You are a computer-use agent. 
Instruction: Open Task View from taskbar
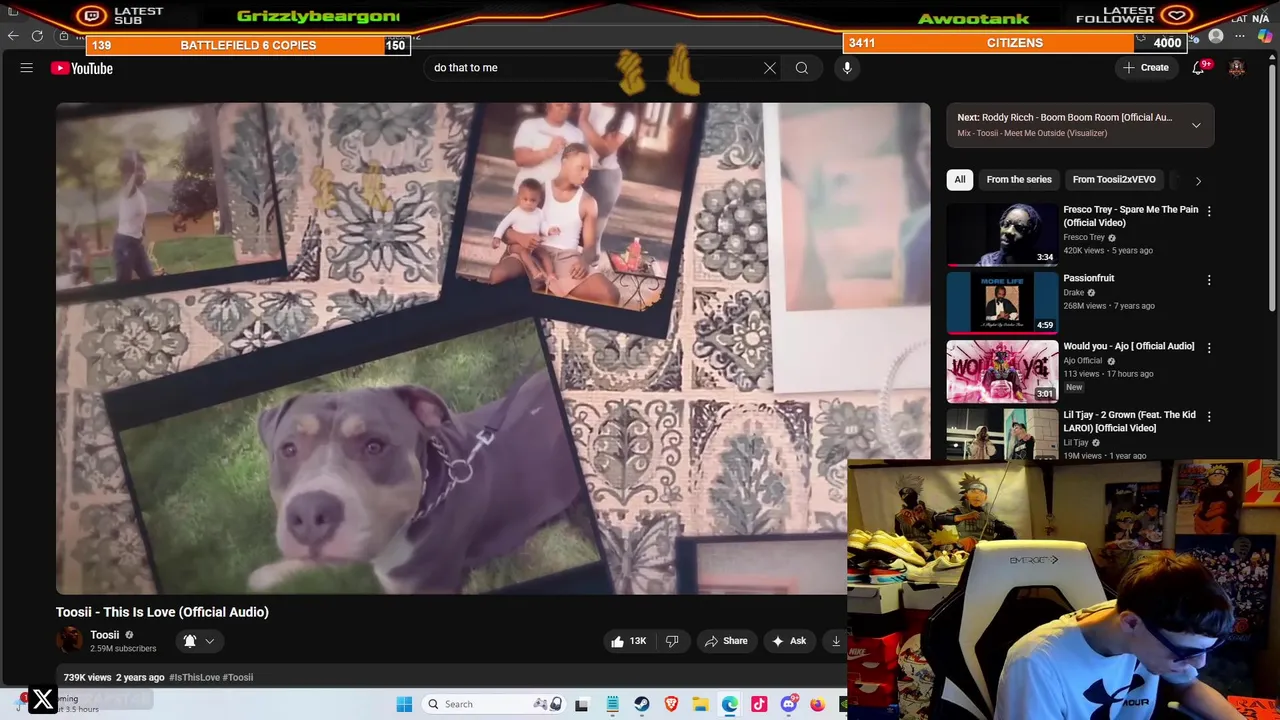point(582,704)
